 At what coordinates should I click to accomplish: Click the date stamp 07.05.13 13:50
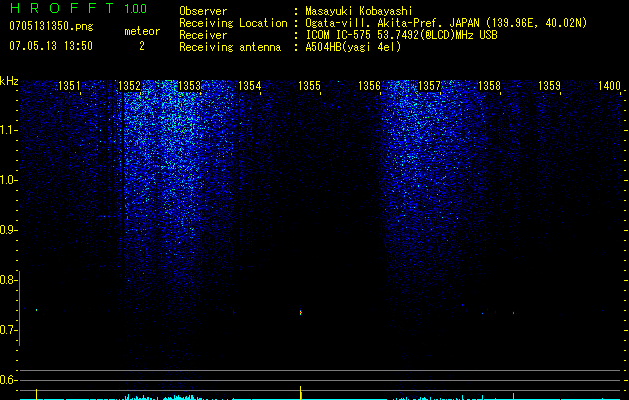pos(51,46)
